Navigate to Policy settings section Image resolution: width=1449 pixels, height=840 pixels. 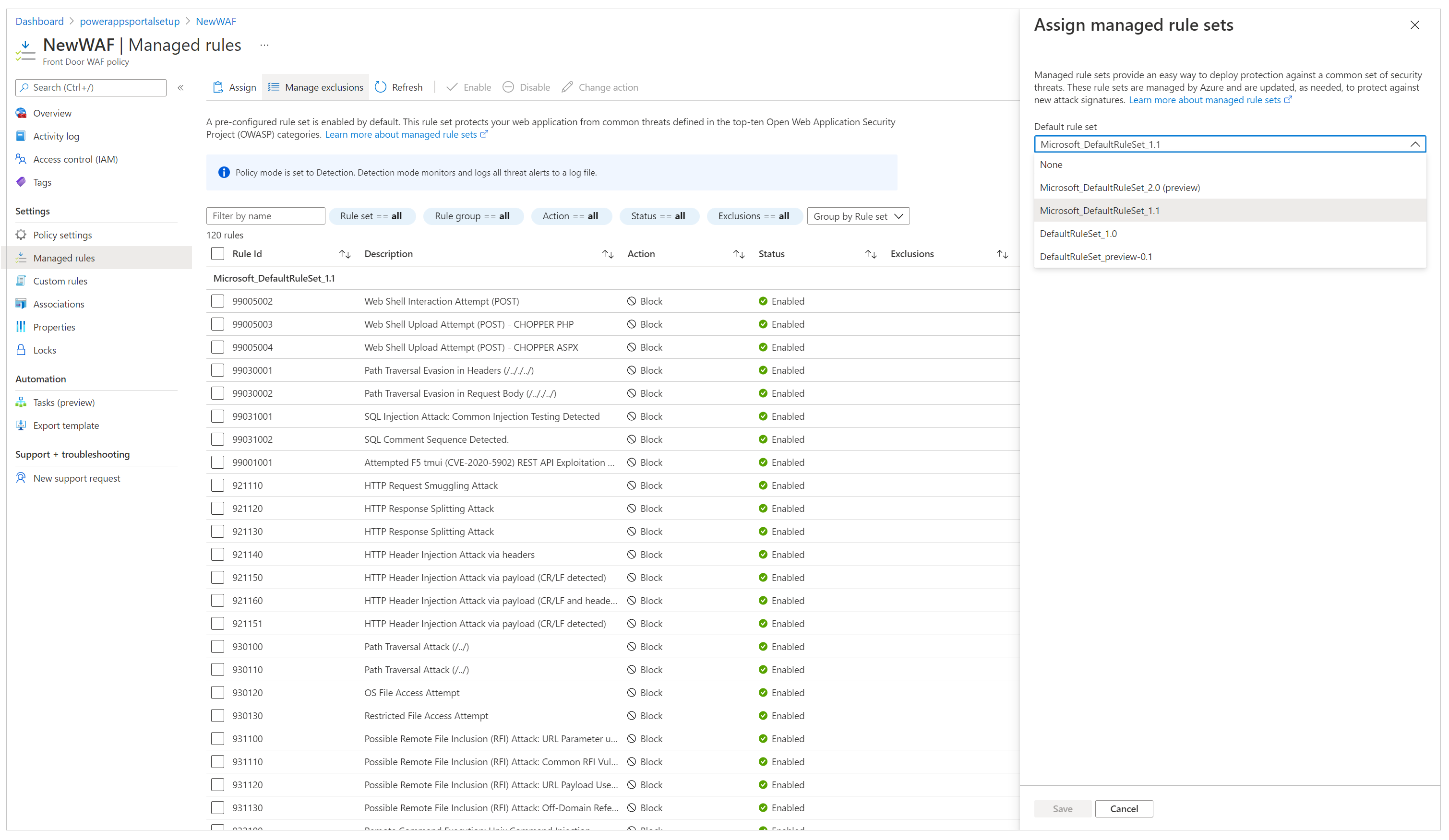point(62,234)
